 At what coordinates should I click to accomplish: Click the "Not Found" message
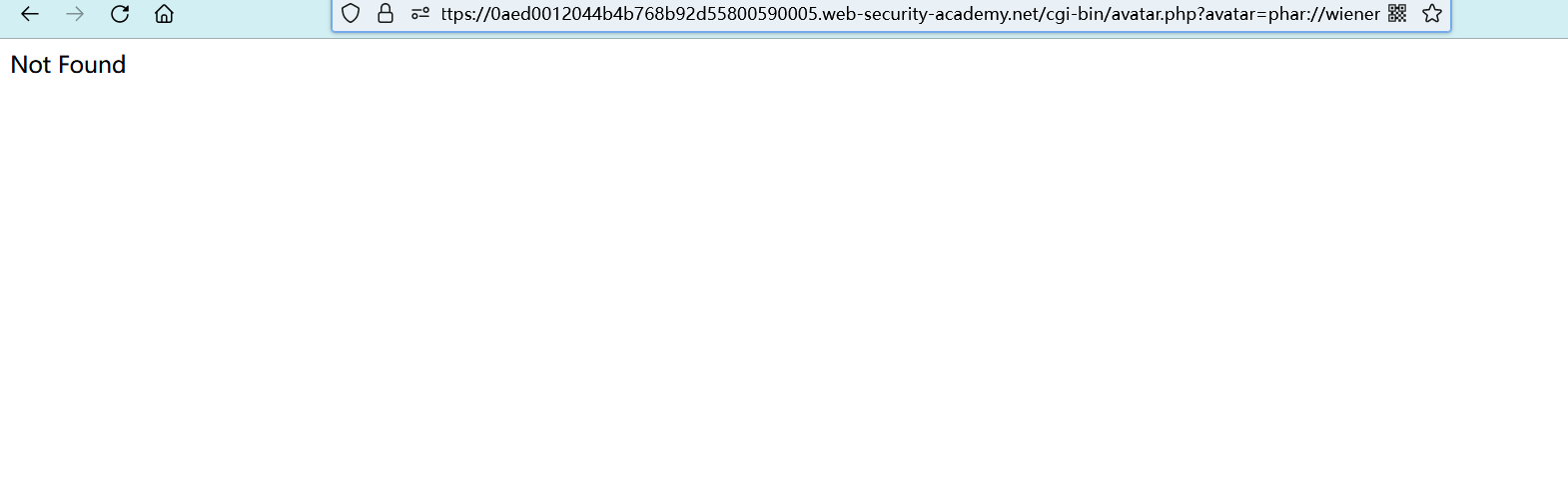(x=68, y=65)
